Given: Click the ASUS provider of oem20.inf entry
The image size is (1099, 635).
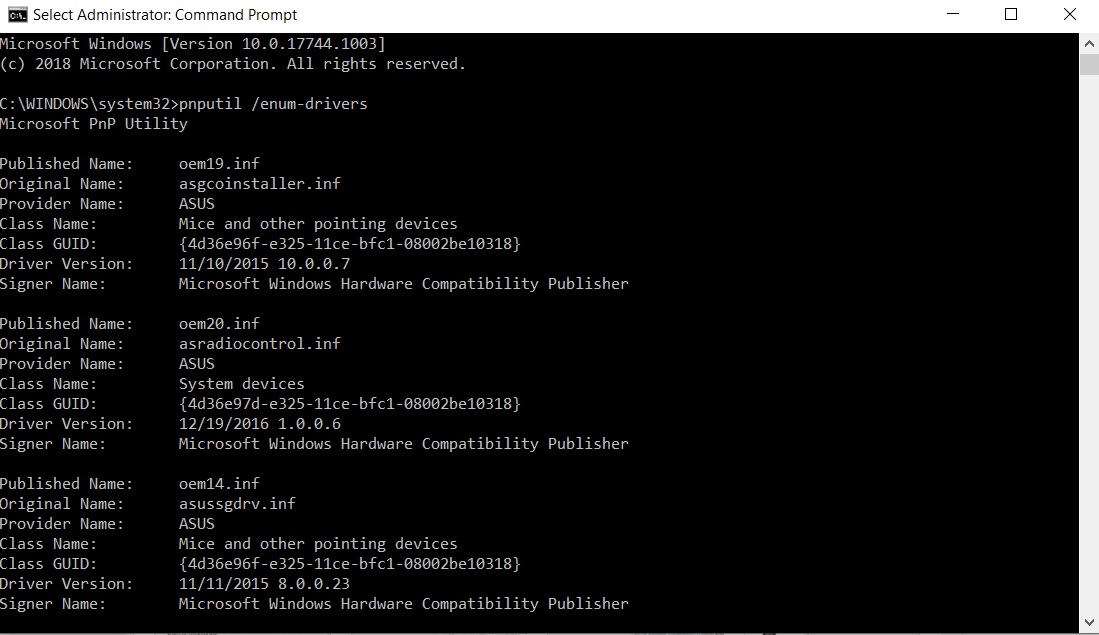Looking at the screenshot, I should pyautogui.click(x=197, y=364).
